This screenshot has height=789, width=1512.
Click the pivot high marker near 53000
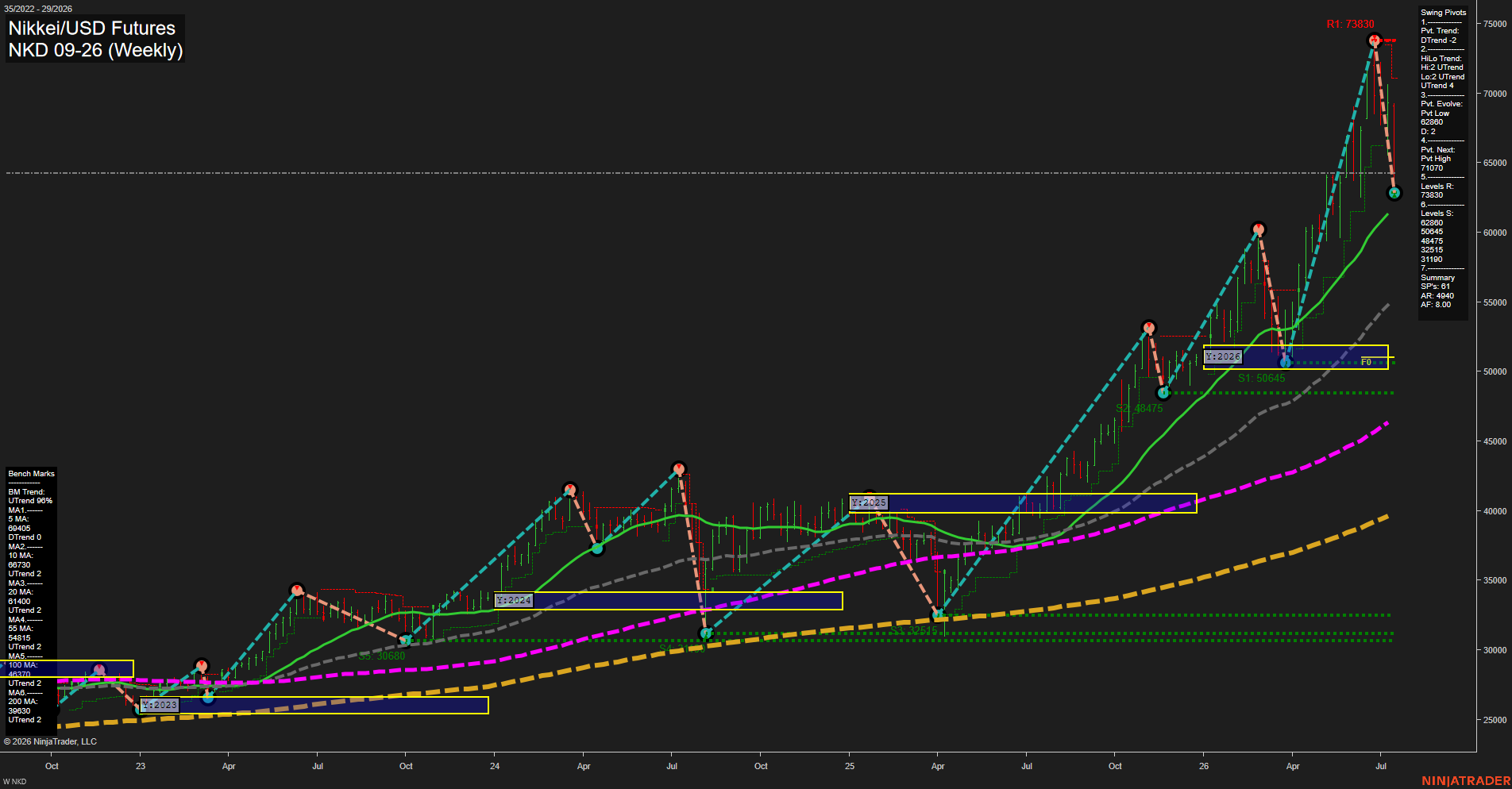(1148, 327)
